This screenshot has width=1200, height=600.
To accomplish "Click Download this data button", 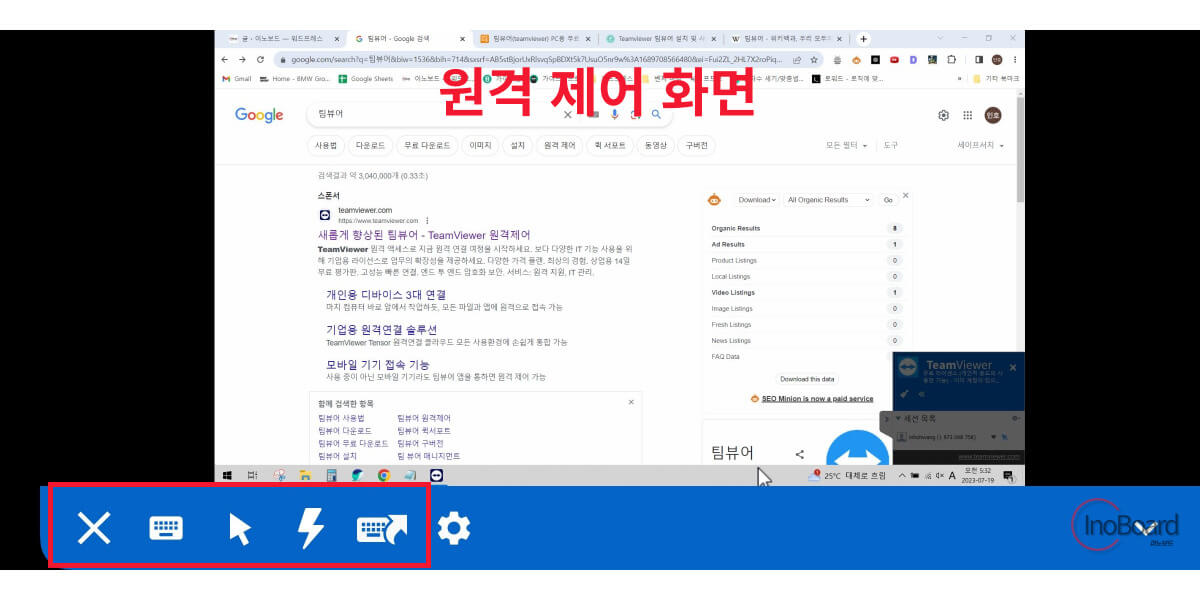I will pos(807,379).
